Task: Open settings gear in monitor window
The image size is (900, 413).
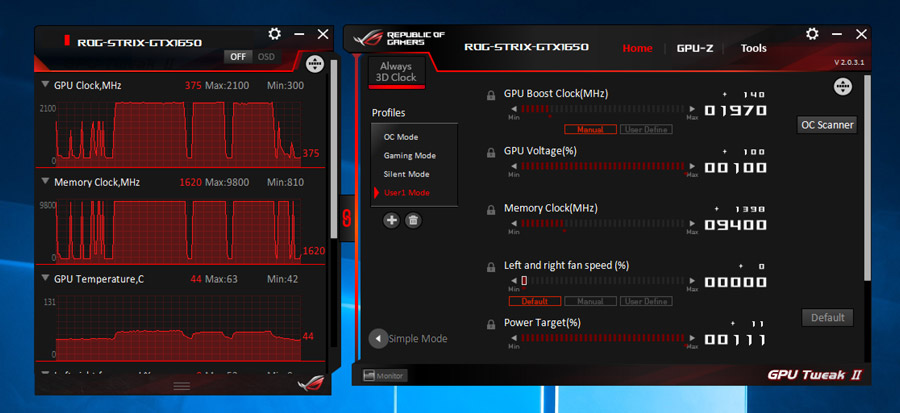Action: pyautogui.click(x=274, y=34)
